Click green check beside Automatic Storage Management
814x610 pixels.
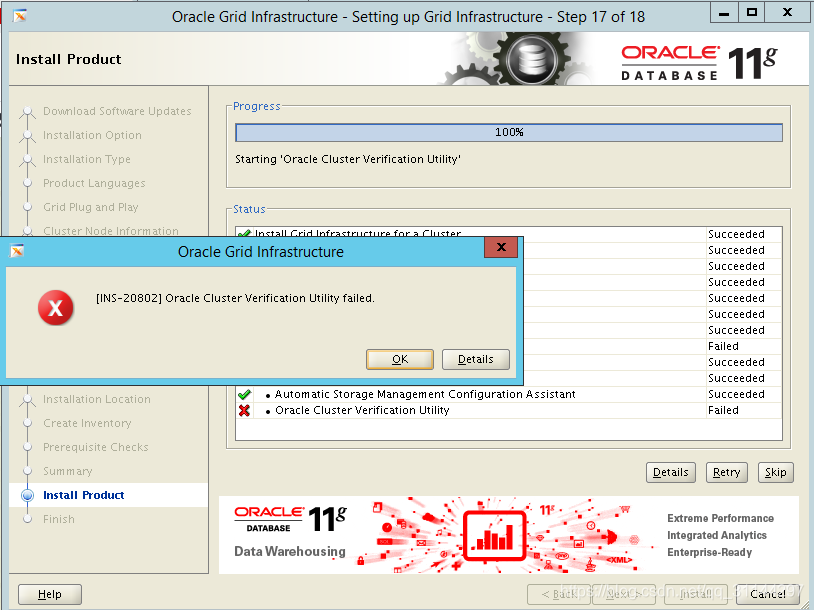(x=244, y=394)
